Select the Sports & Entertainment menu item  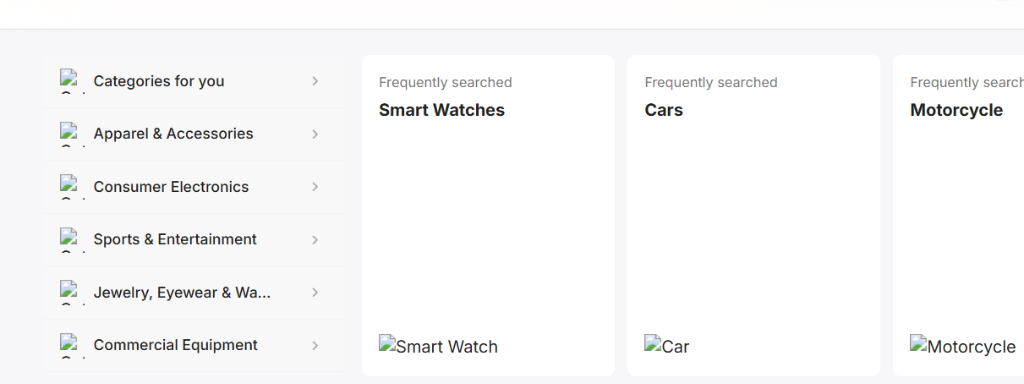click(x=194, y=240)
